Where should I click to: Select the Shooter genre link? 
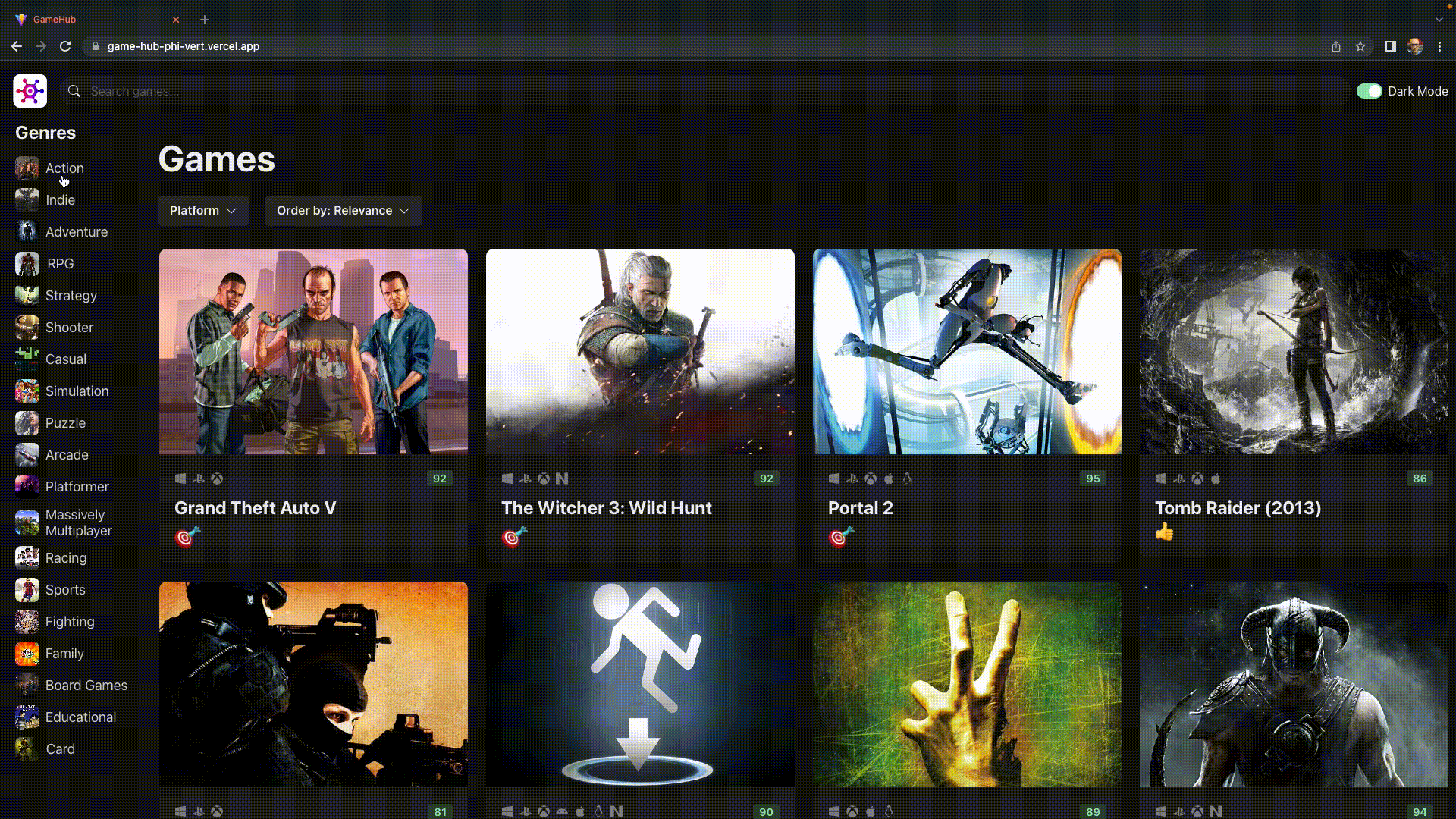[x=70, y=328]
